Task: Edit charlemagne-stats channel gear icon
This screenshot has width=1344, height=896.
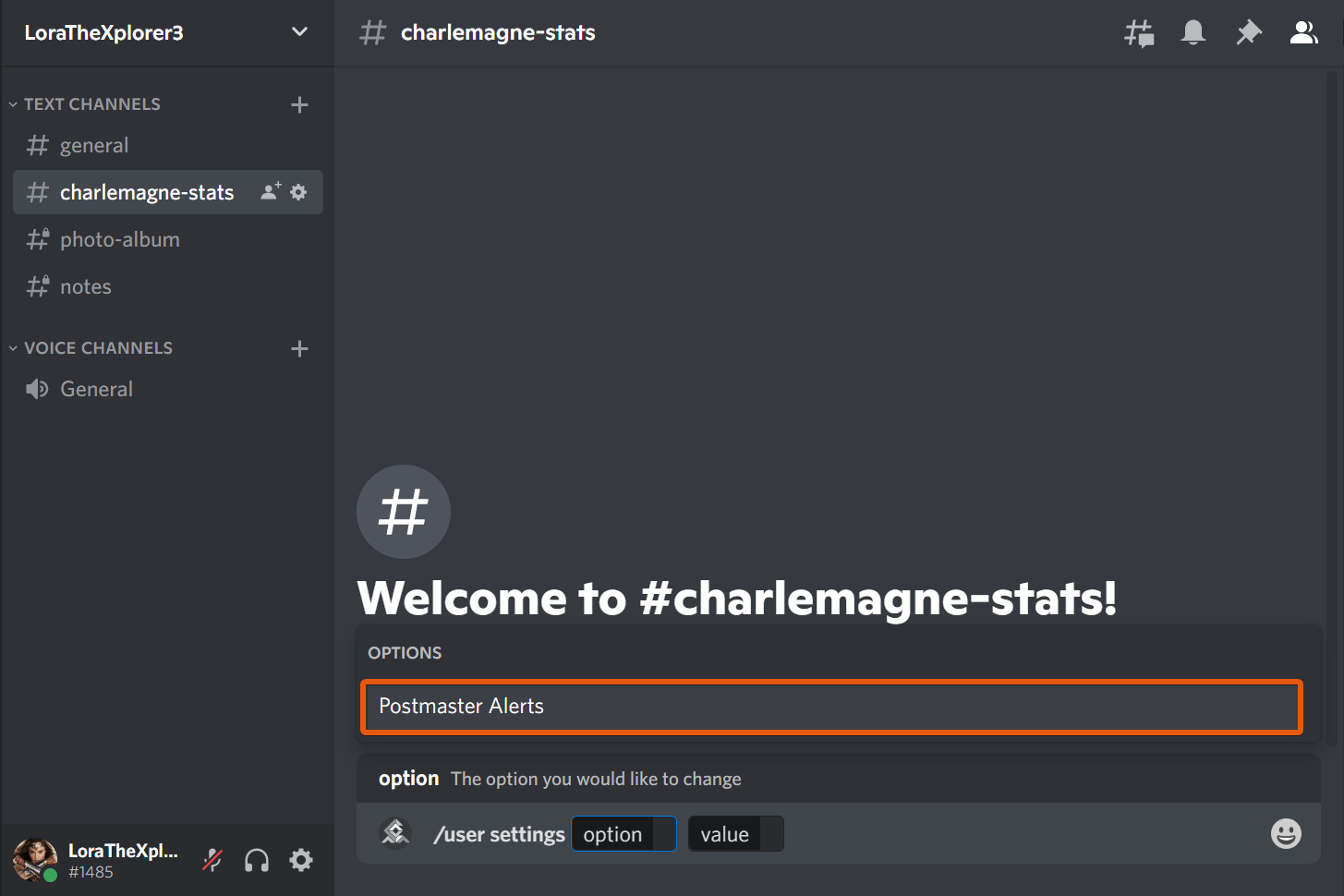Action: (x=298, y=192)
